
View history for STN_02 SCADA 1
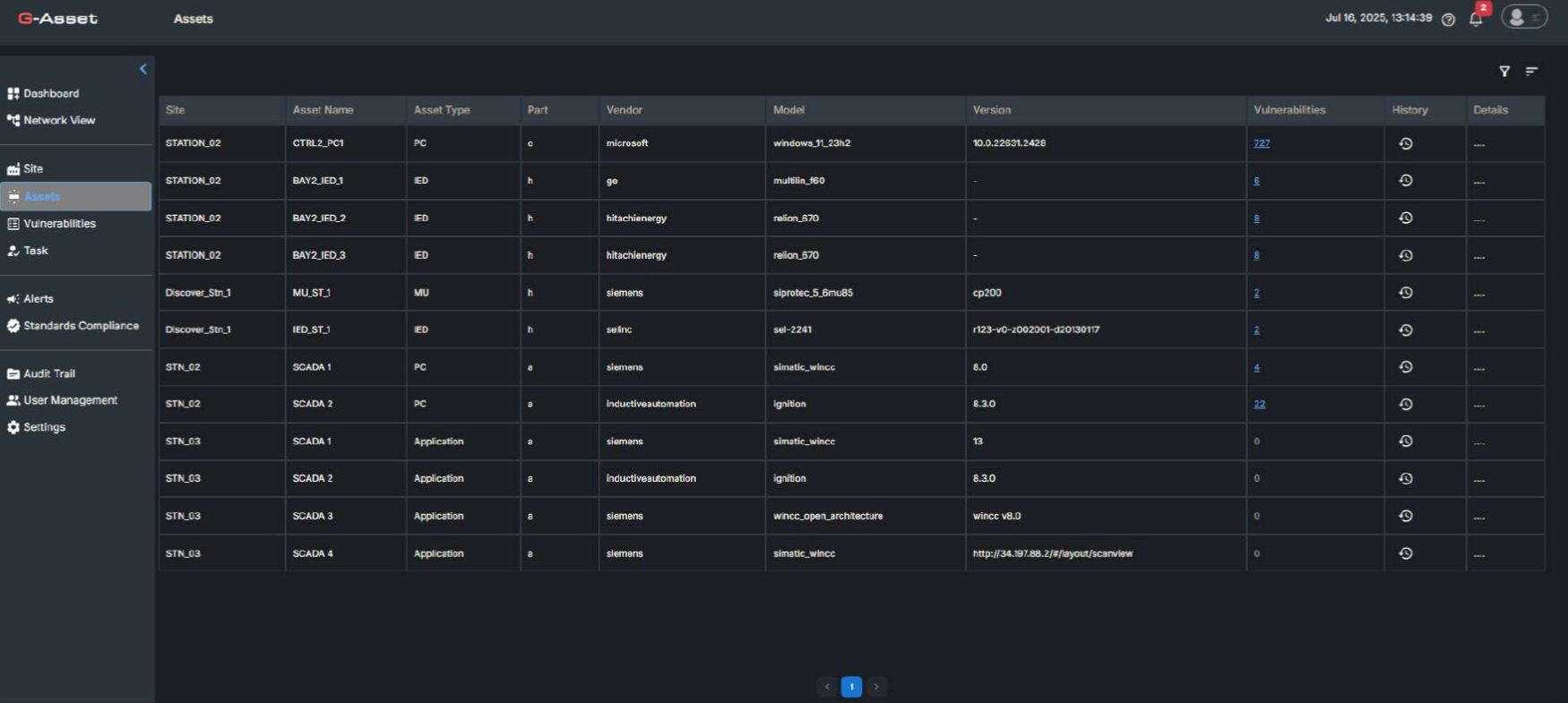[x=1406, y=367]
